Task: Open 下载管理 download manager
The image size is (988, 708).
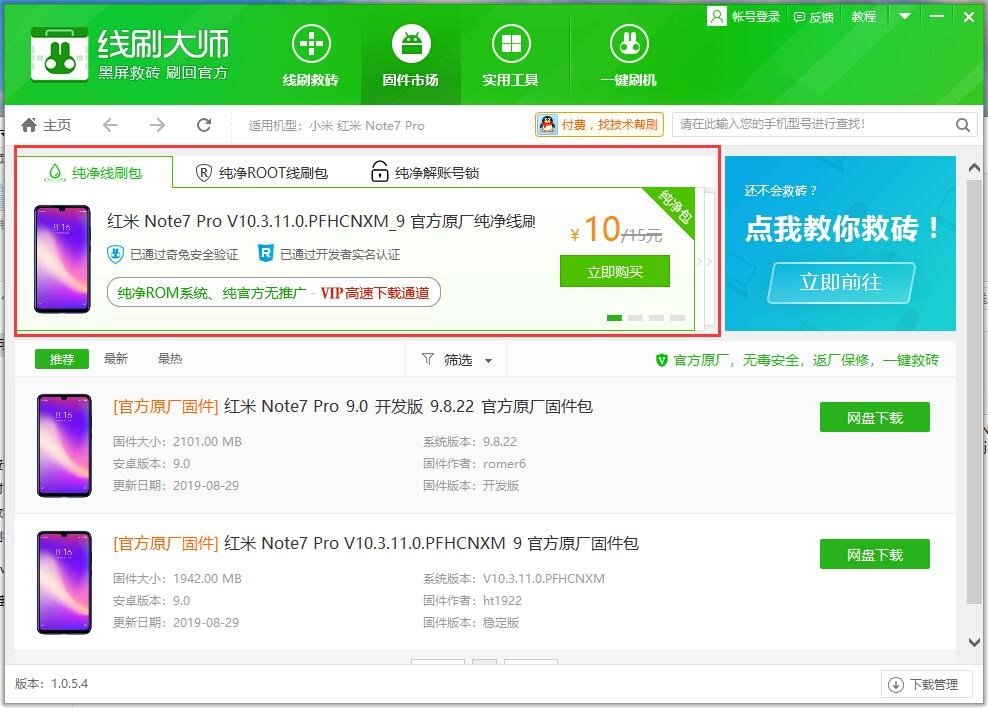Action: click(926, 685)
